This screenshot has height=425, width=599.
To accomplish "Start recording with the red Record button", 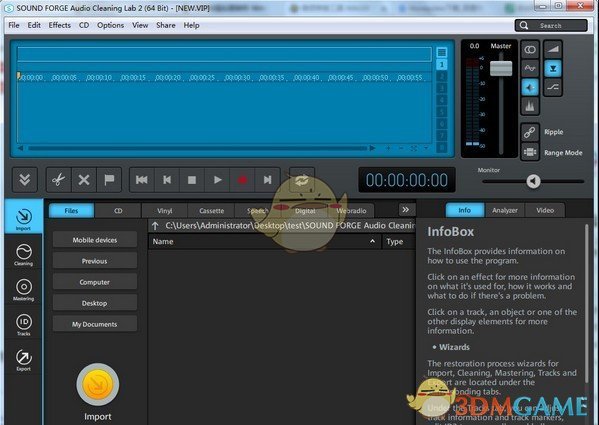I will point(242,179).
